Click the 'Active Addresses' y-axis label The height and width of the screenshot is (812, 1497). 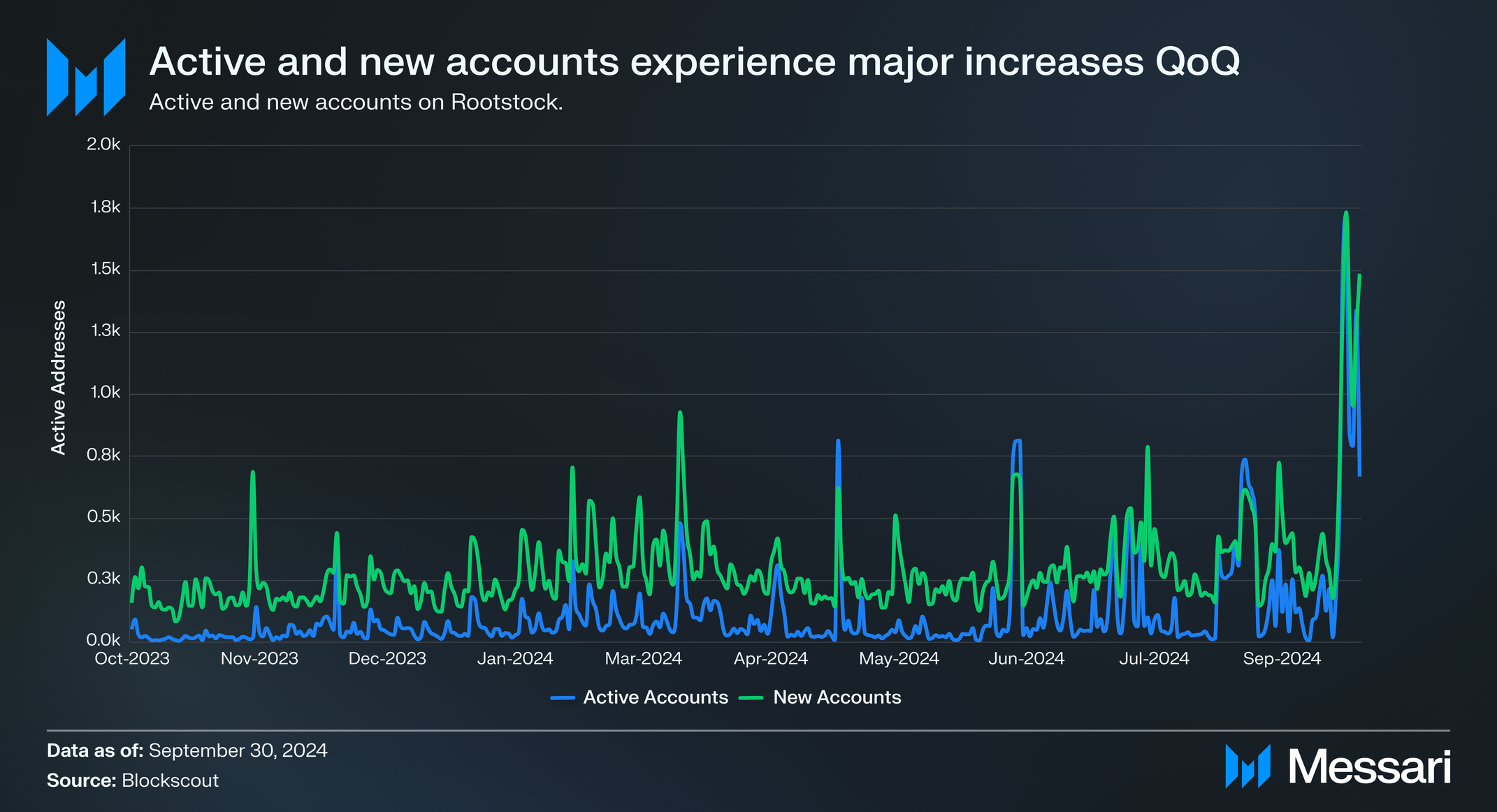click(x=59, y=377)
